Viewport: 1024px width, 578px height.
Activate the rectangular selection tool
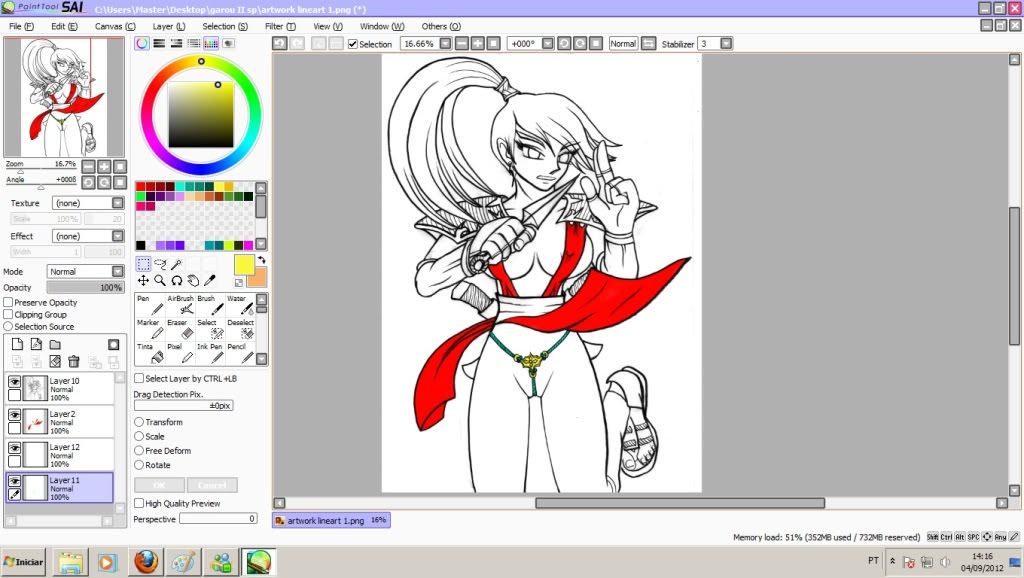coord(143,264)
